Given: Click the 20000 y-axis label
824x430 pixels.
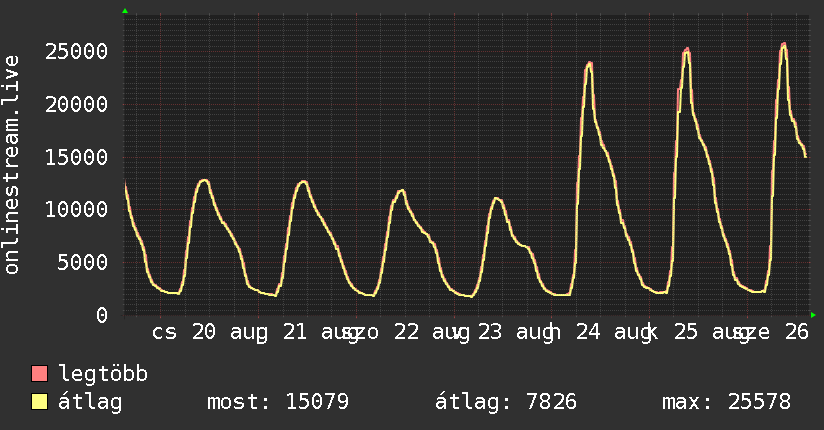Looking at the screenshot, I should coord(76,104).
